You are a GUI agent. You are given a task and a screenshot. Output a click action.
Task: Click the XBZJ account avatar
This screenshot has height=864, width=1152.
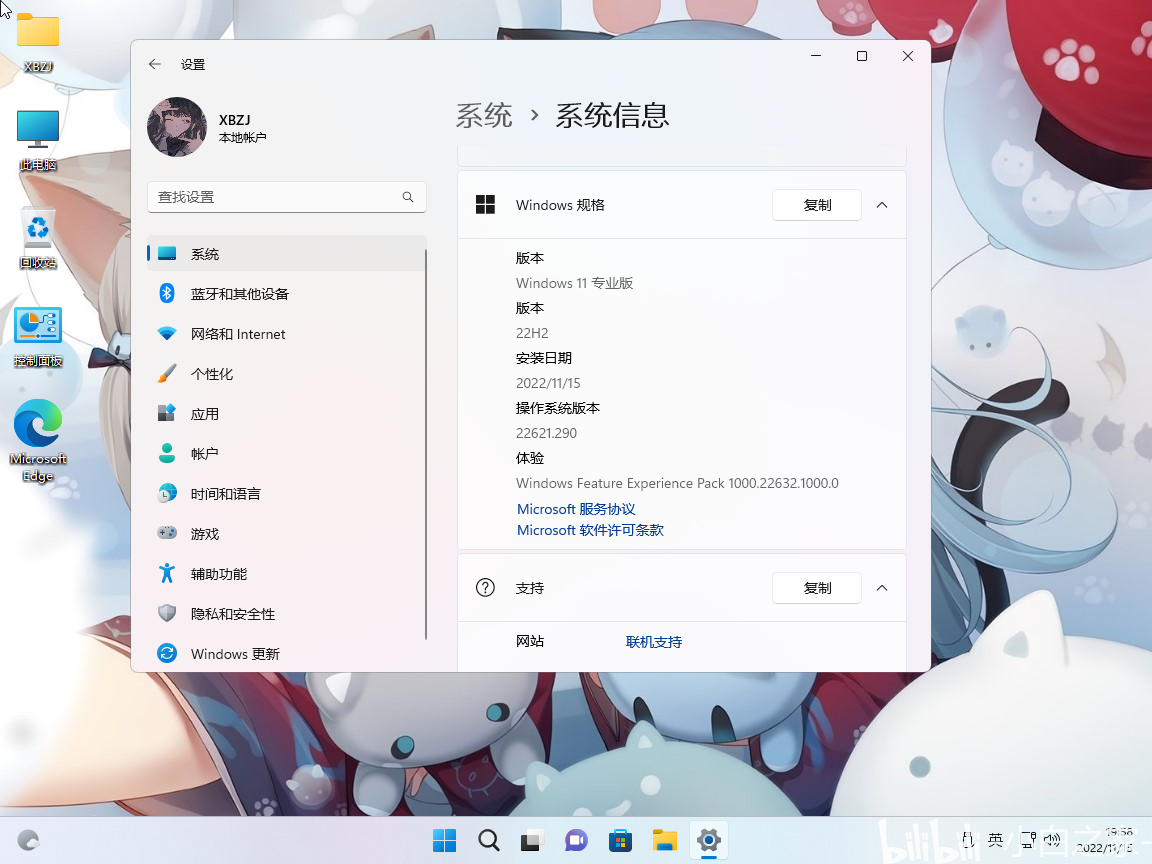tap(177, 127)
